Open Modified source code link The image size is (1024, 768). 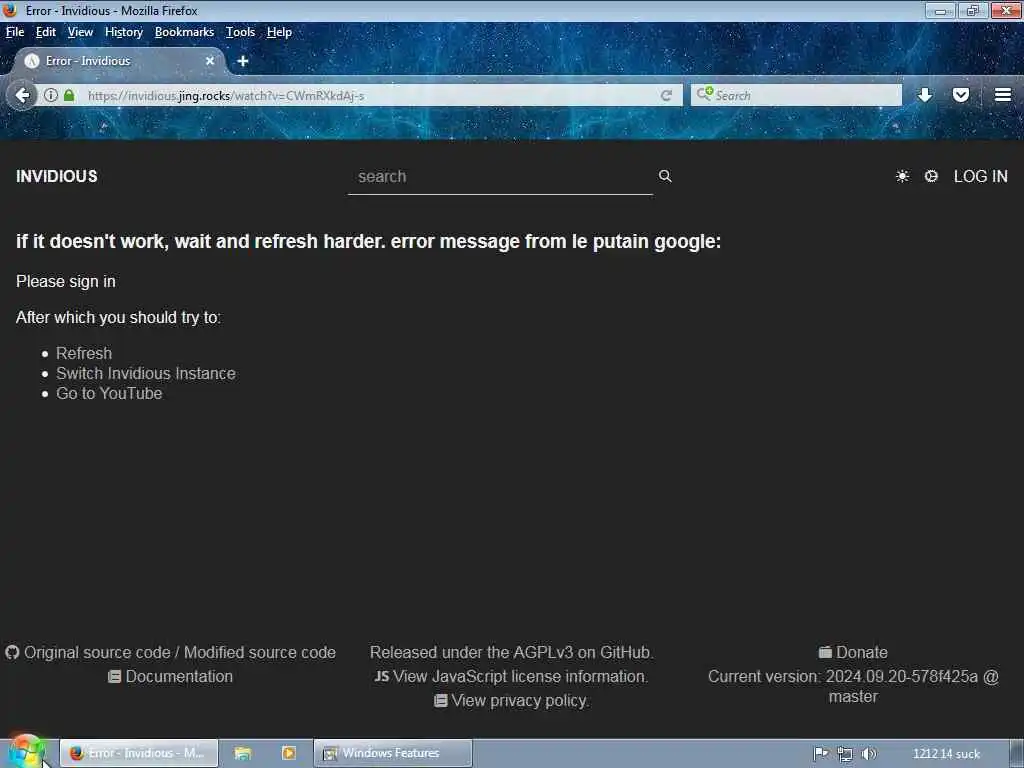[x=260, y=652]
